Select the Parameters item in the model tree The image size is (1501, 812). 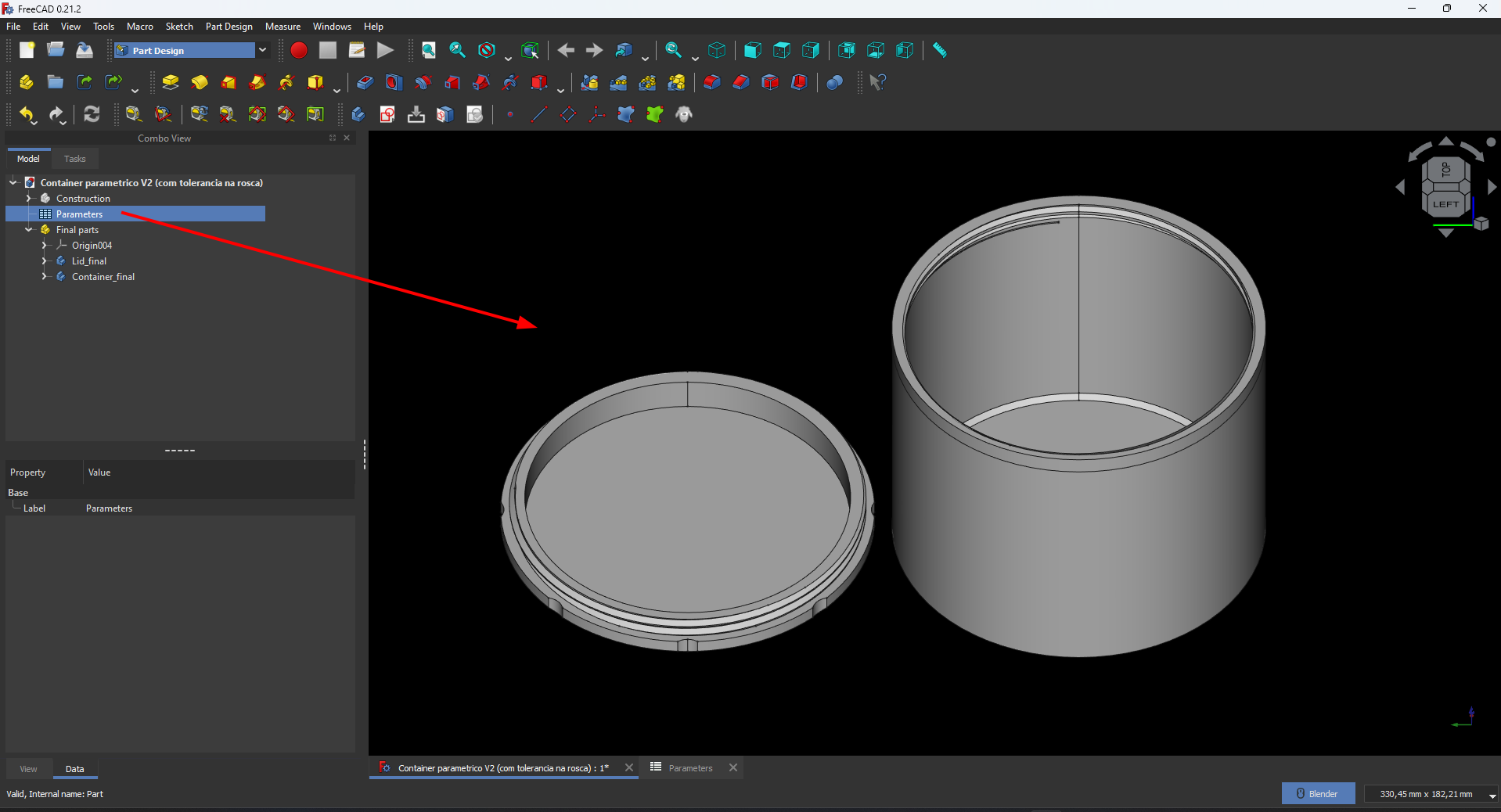[x=81, y=214]
